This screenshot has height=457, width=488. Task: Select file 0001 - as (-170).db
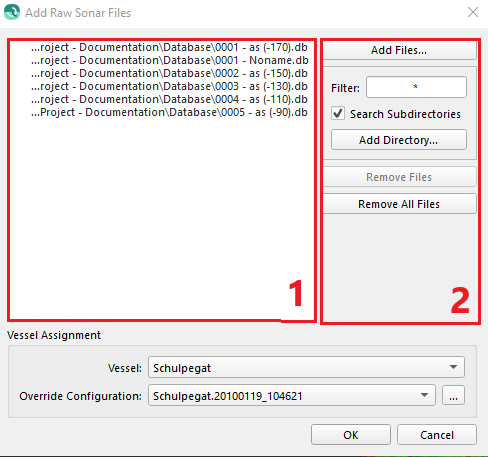pos(169,47)
